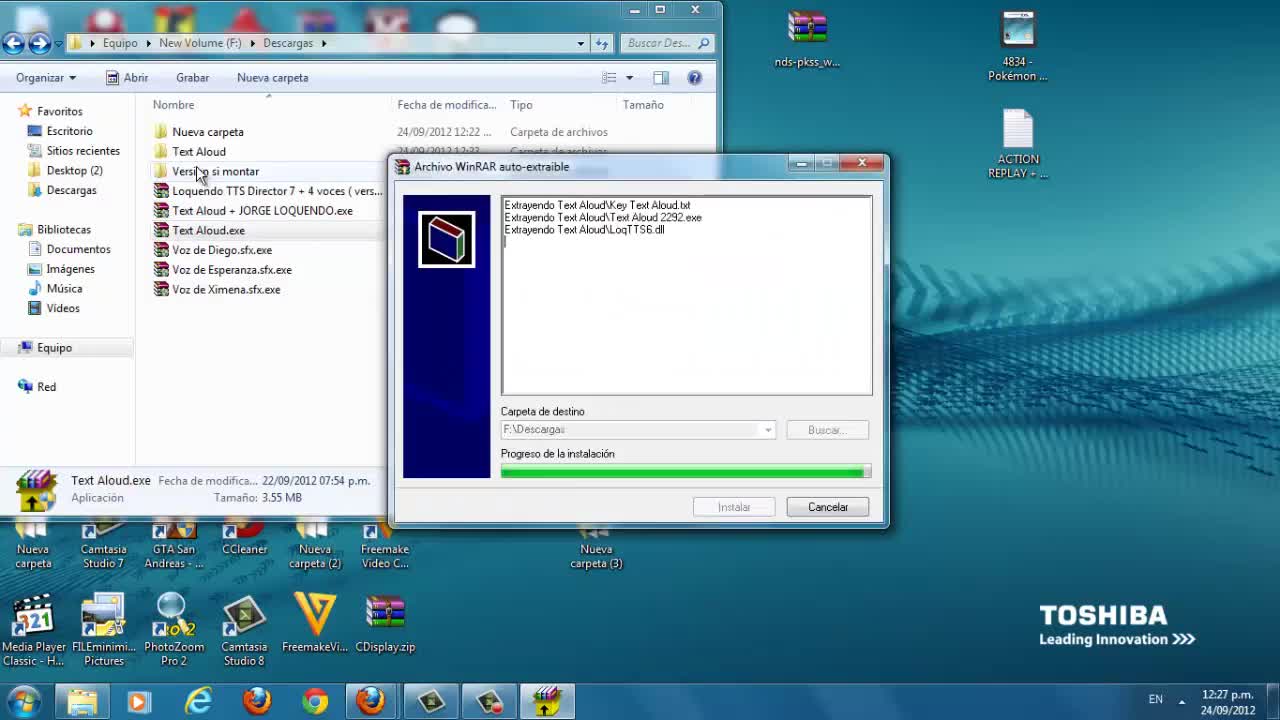Expand the address bar history dropdown

tap(580, 43)
